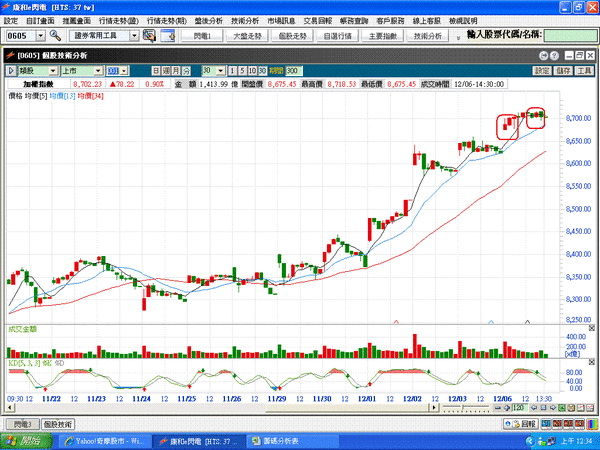Viewport: 600px width, 450px height.
Task: Choose the 10-minute interval button
Action: [252, 71]
